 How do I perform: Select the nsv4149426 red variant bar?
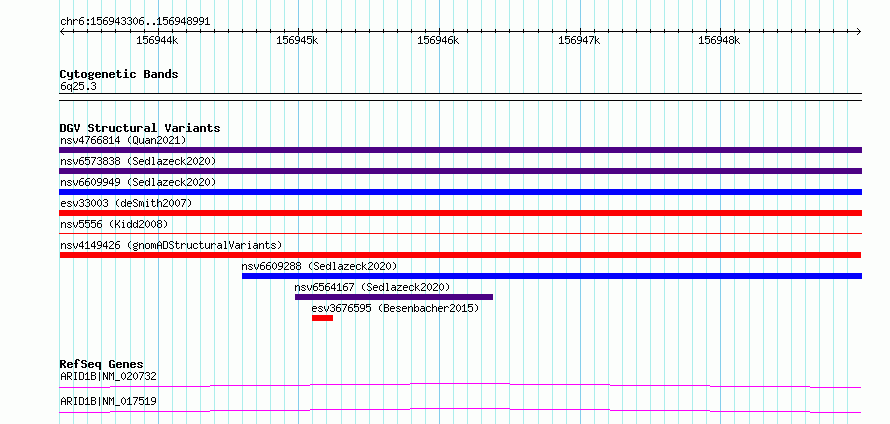(x=460, y=255)
